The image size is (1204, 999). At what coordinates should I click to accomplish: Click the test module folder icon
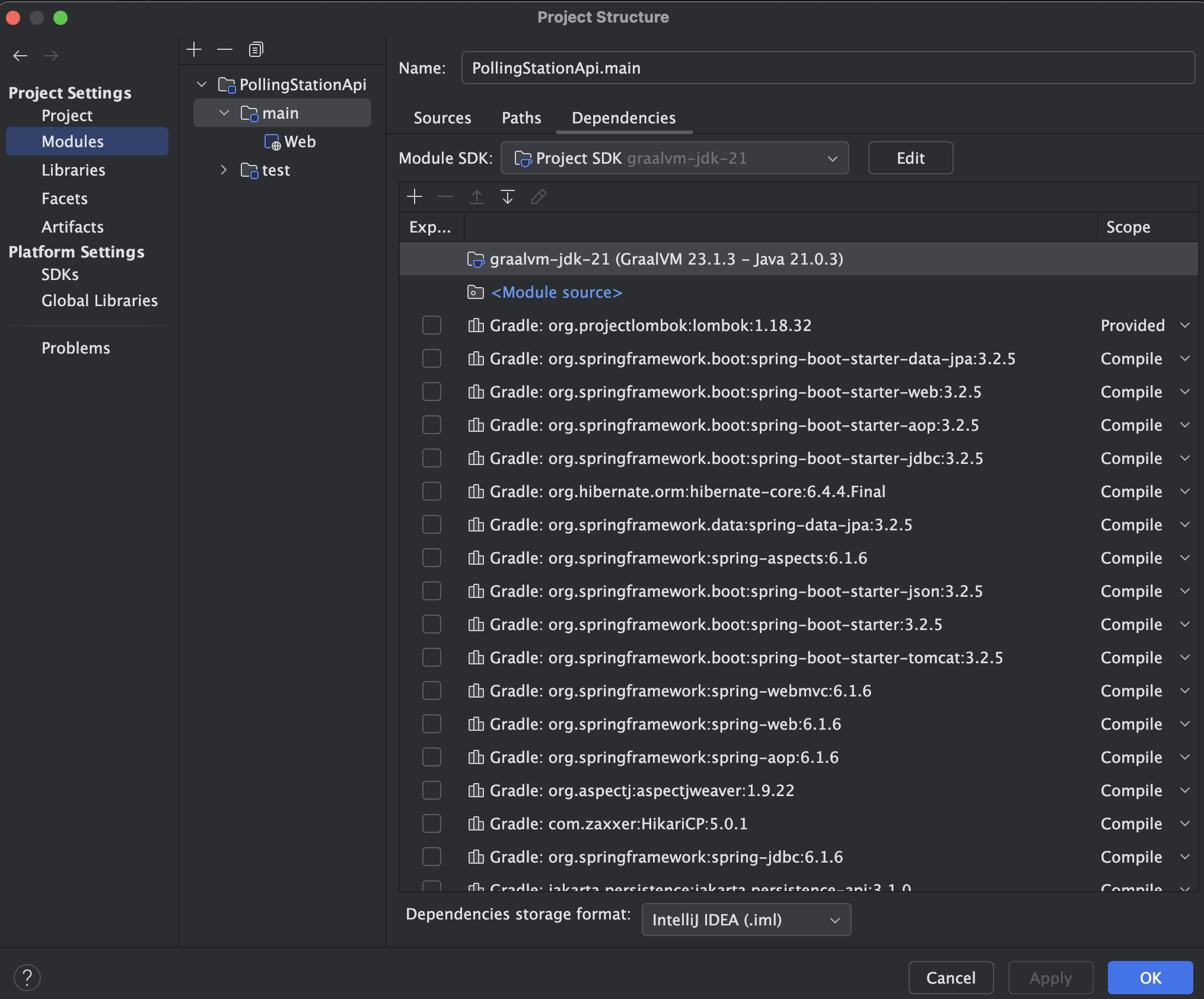click(x=249, y=171)
